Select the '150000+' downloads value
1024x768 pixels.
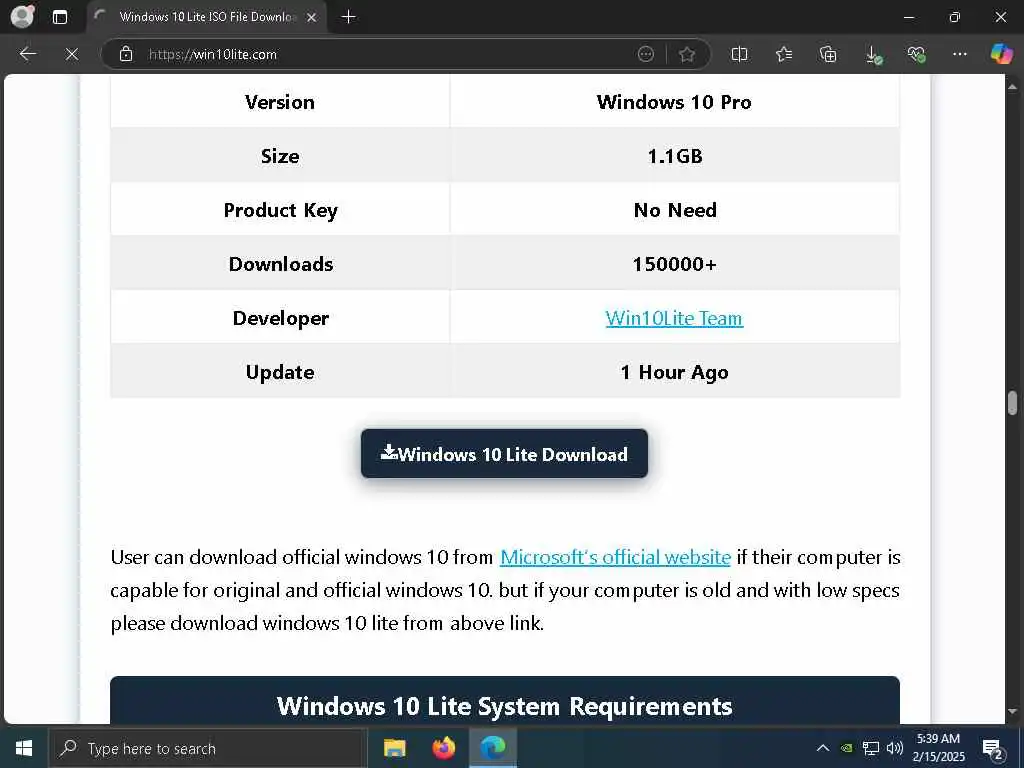coord(675,264)
